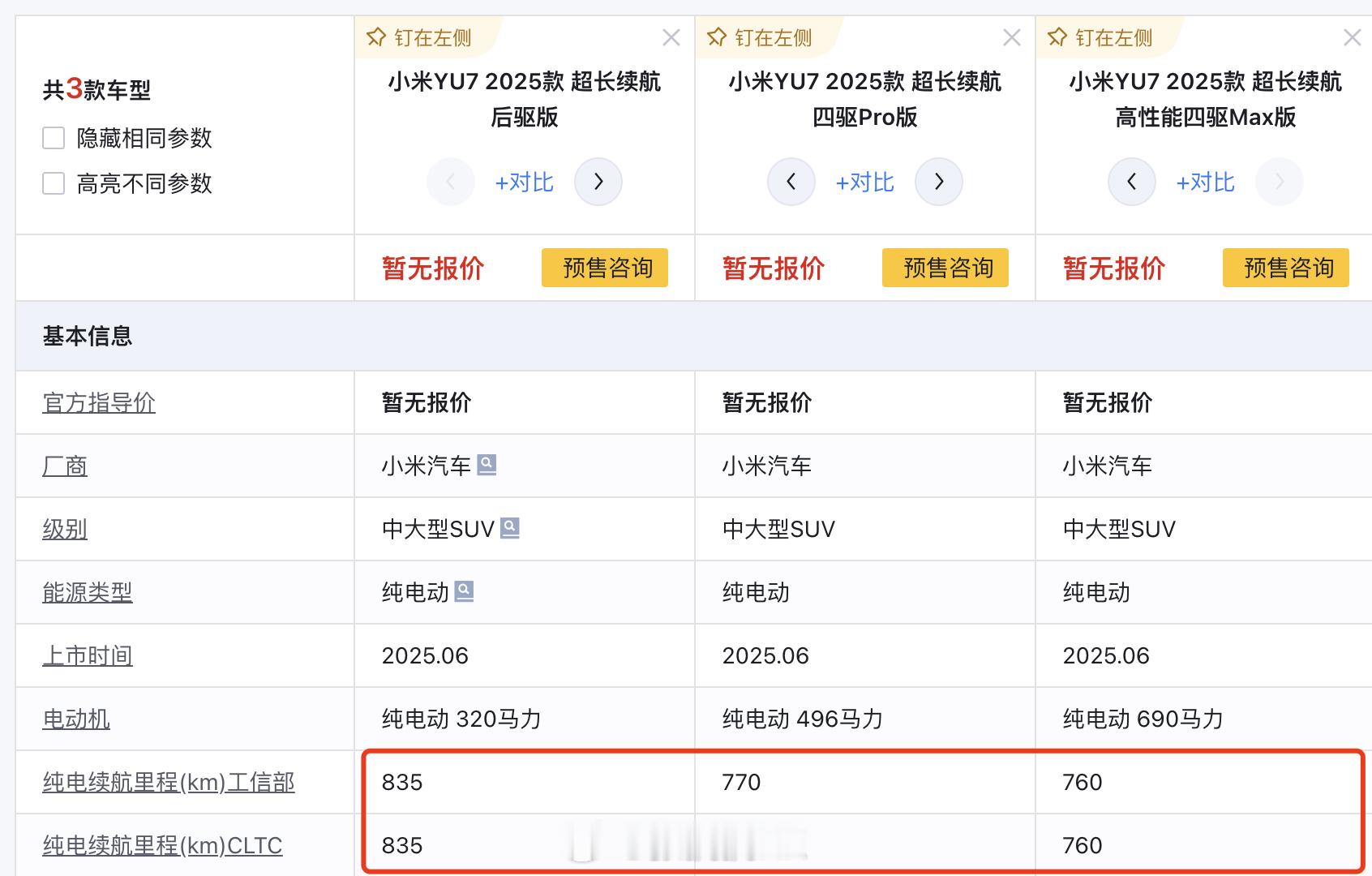1372x876 pixels.
Task: Open manufacturer search icon beside 小米汽车
Action: click(487, 465)
